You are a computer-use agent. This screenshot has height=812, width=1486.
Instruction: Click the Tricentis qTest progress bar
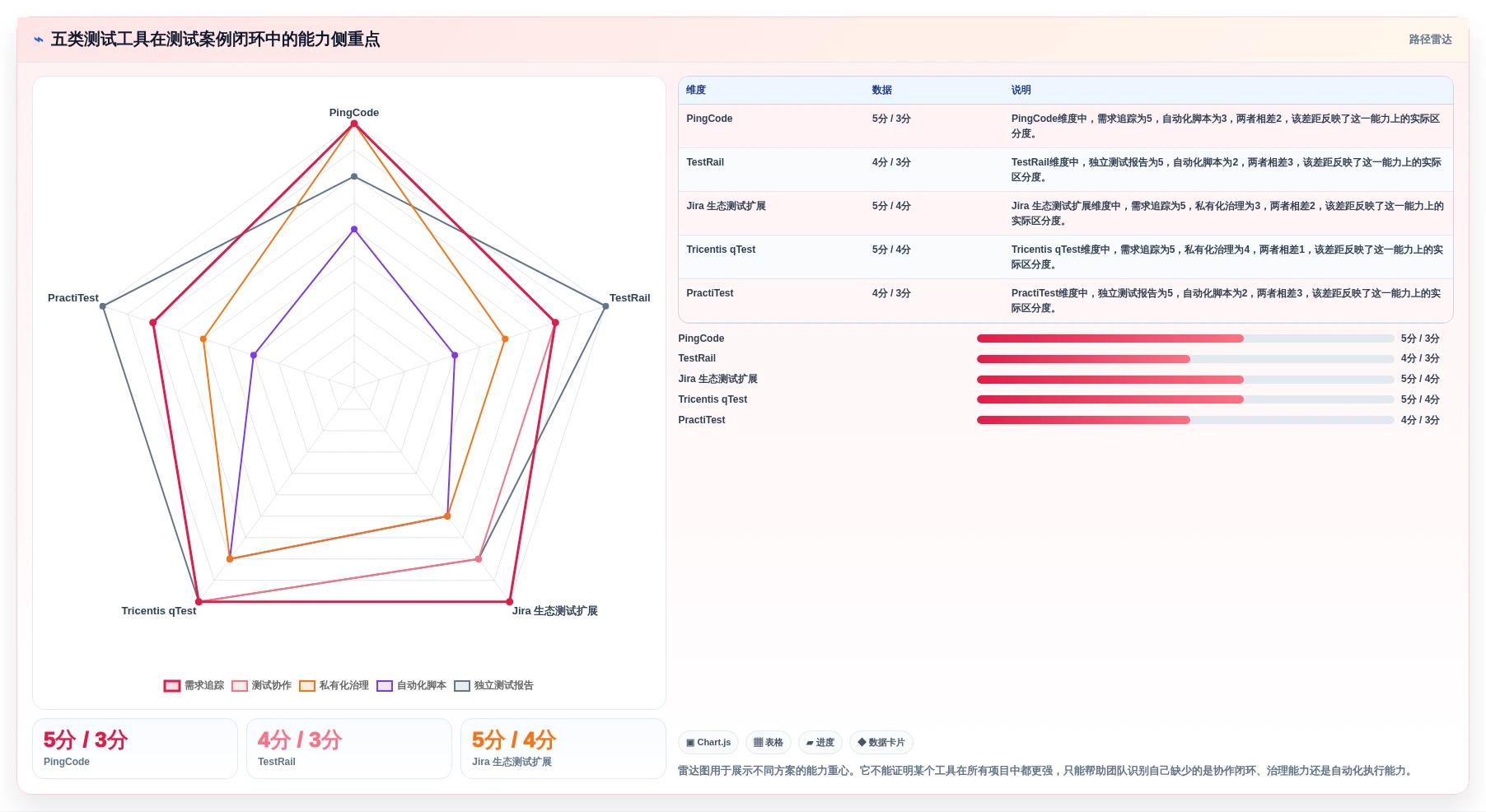coord(1185,399)
